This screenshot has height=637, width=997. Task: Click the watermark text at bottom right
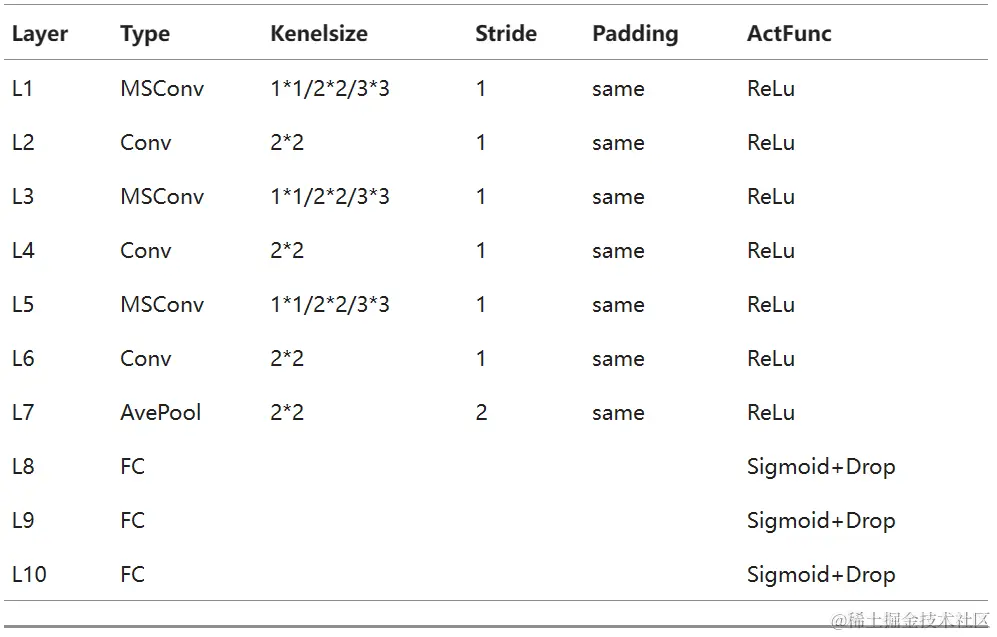909,621
